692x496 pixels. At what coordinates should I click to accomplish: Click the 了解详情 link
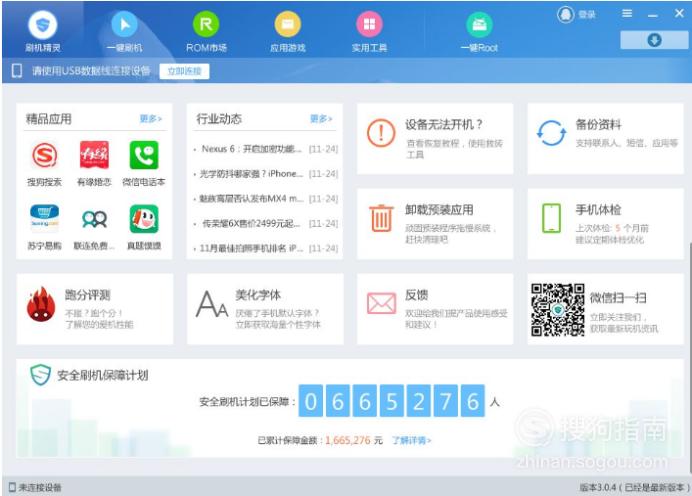(x=411, y=440)
